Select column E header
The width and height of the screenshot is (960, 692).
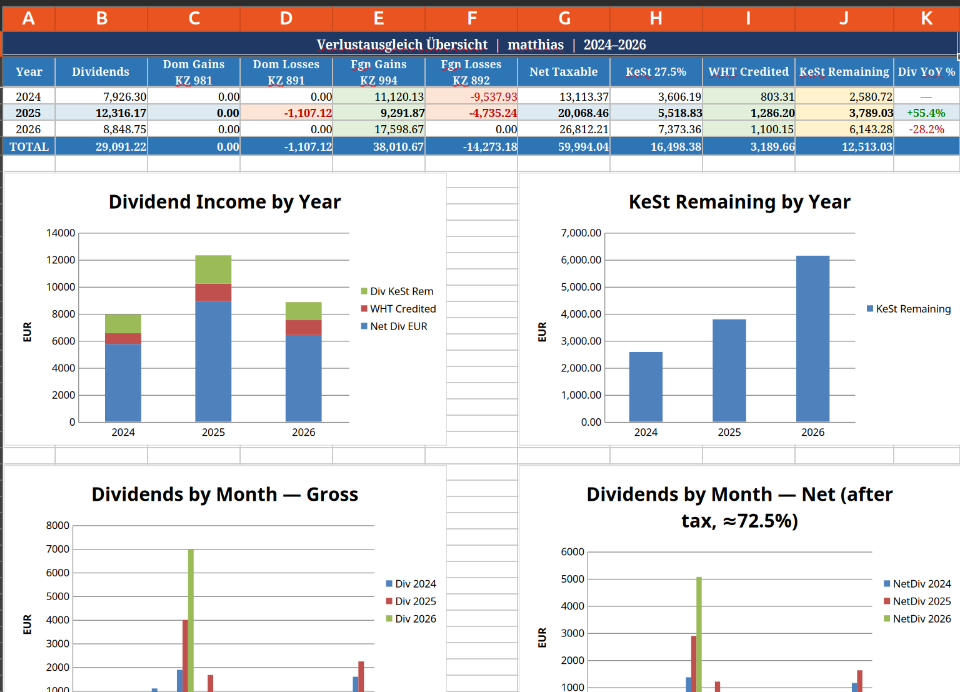tap(379, 18)
